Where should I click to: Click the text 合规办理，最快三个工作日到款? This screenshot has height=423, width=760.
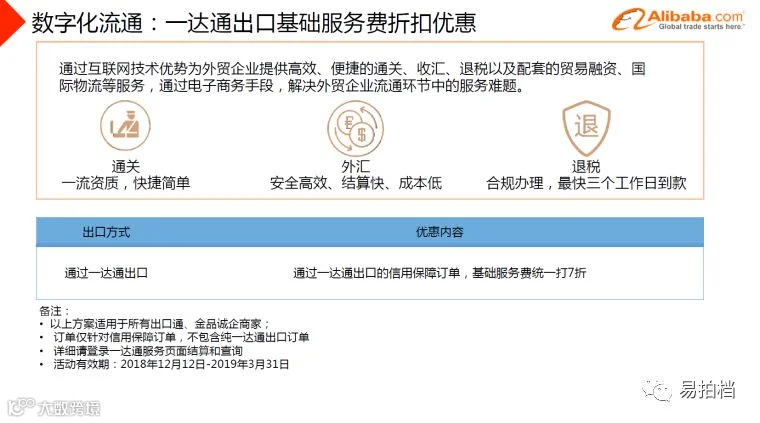coord(586,183)
